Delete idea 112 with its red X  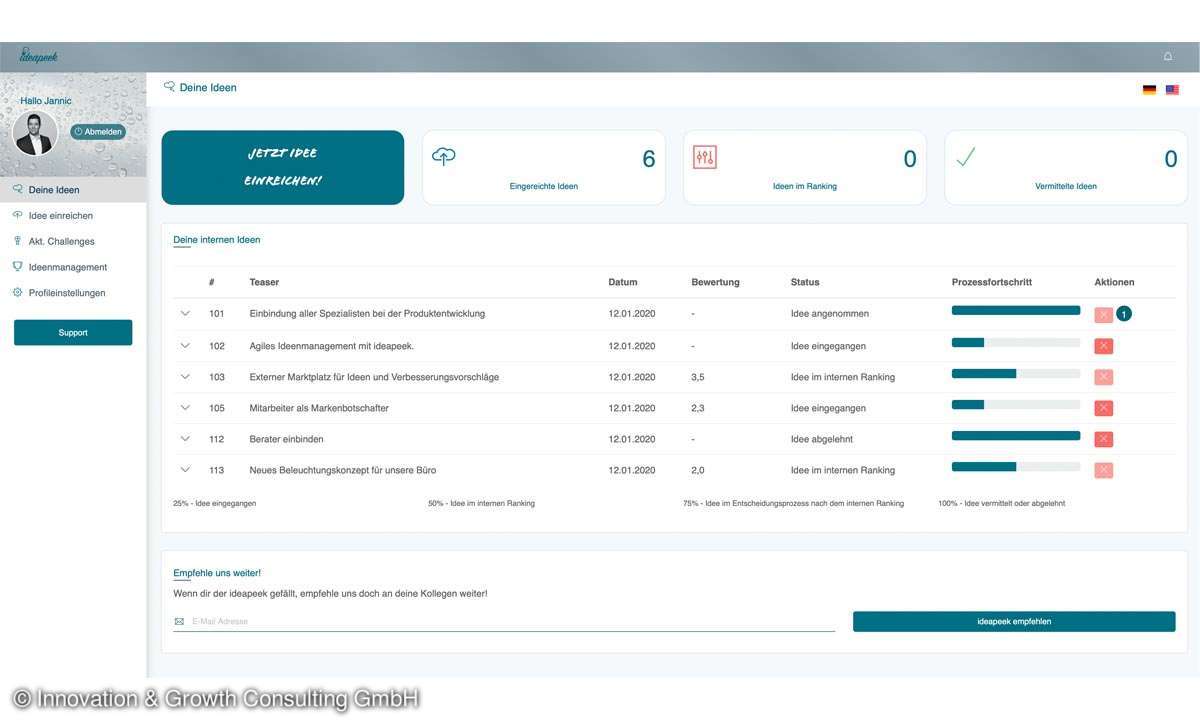(x=1103, y=439)
